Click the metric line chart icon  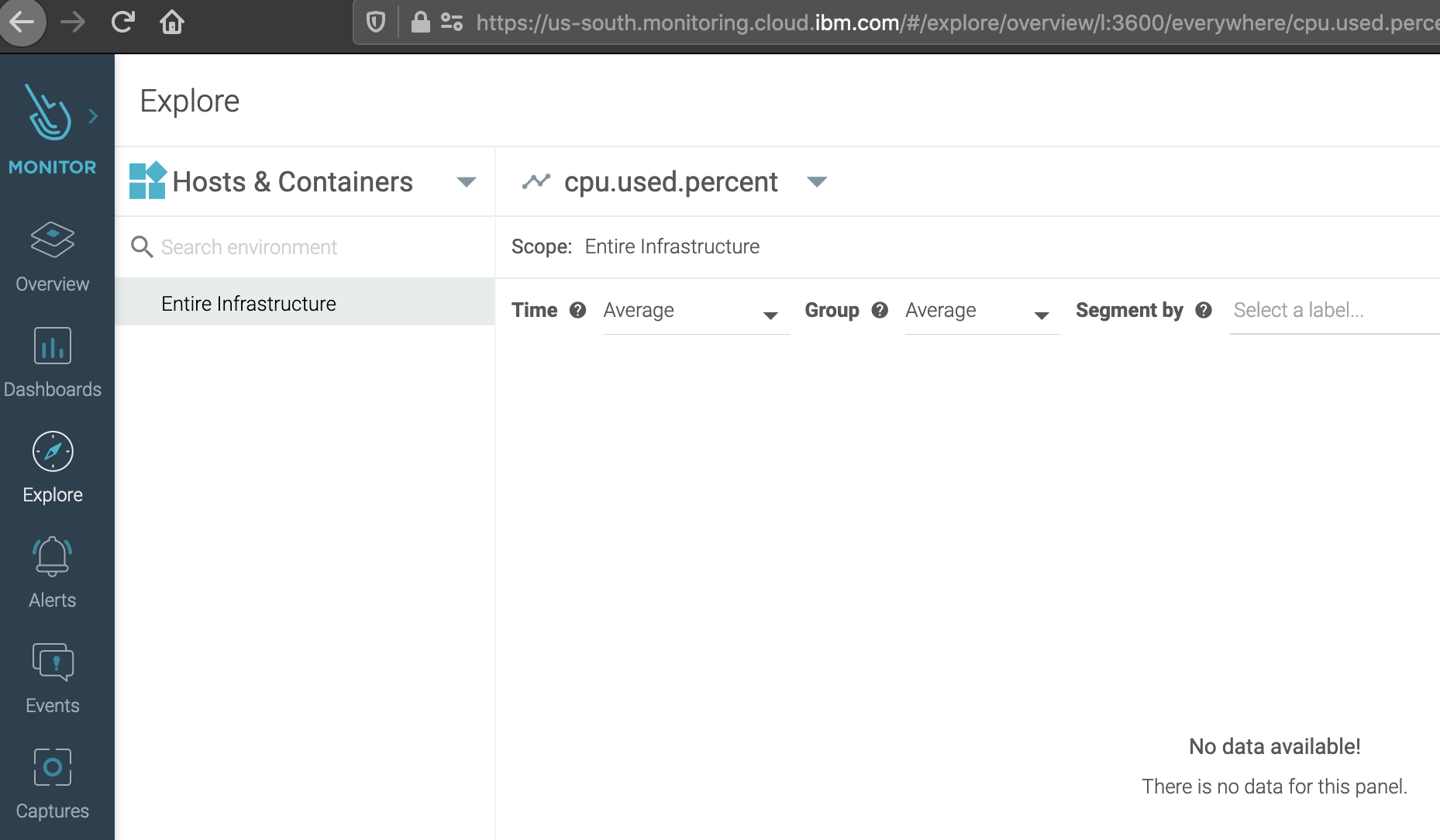[x=536, y=181]
